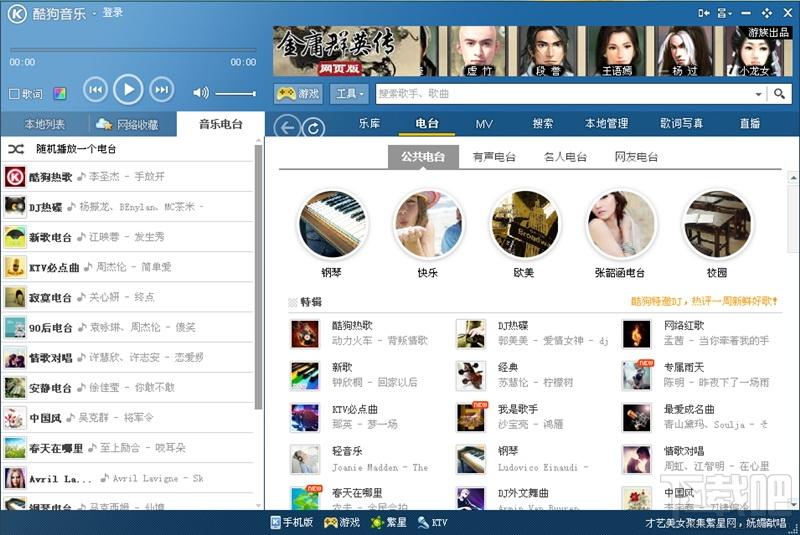The image size is (800, 535).
Task: Open KTV microphone in bottom bar
Action: 433,522
